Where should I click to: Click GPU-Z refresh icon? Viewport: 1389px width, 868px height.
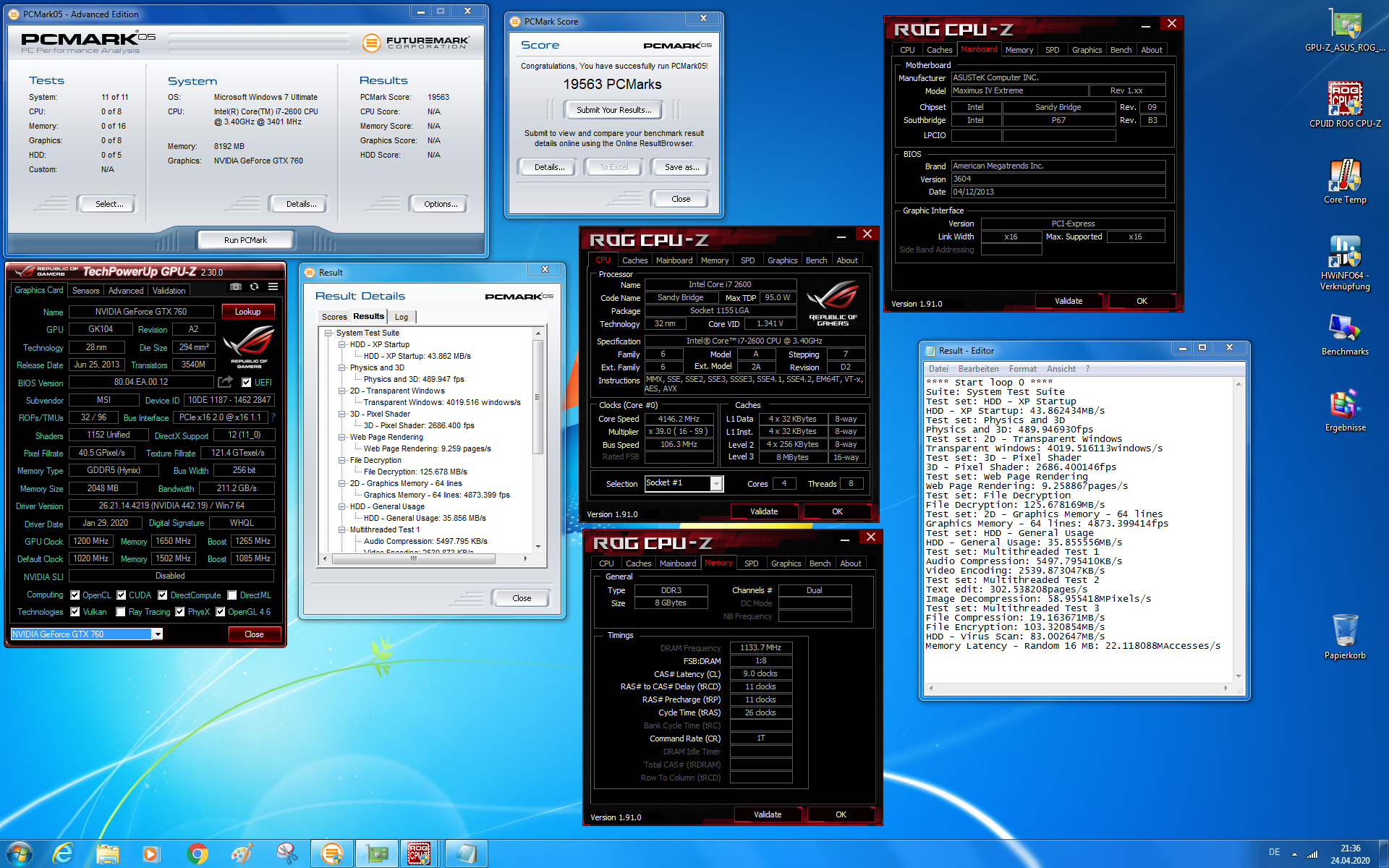255,287
